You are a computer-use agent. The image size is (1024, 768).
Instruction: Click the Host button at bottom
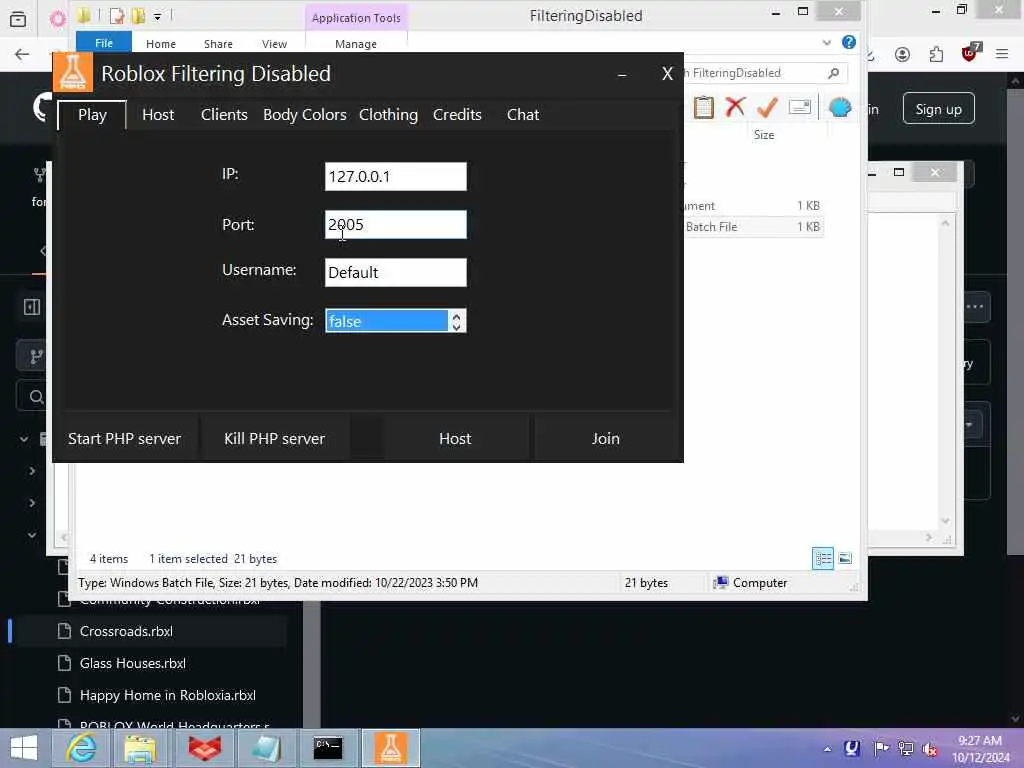[455, 438]
